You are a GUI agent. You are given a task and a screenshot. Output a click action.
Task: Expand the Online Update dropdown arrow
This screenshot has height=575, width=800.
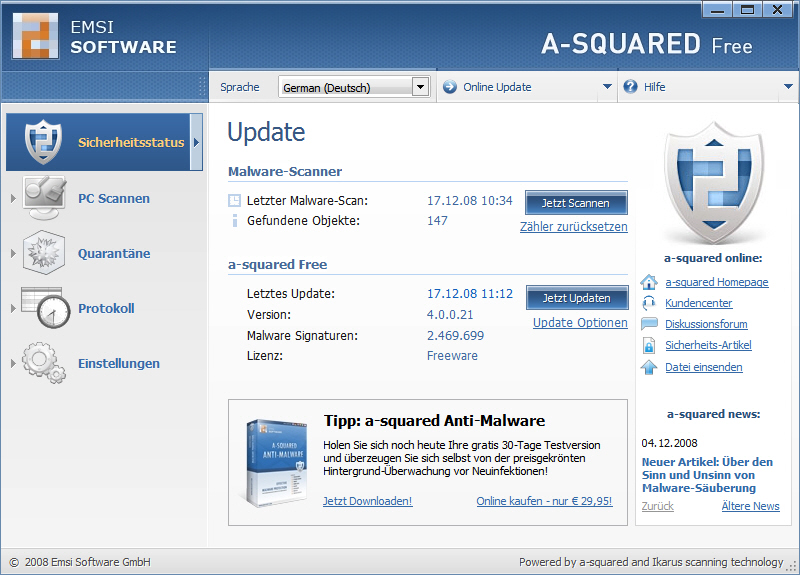607,87
